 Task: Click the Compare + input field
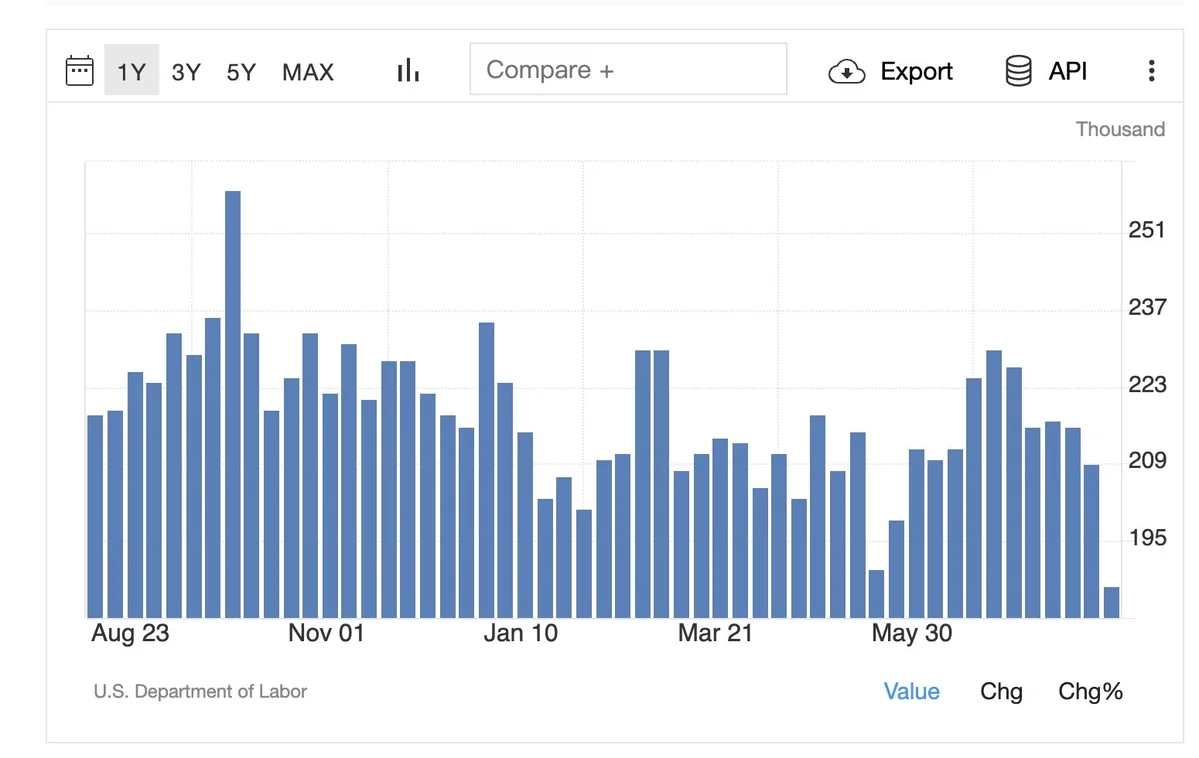629,69
